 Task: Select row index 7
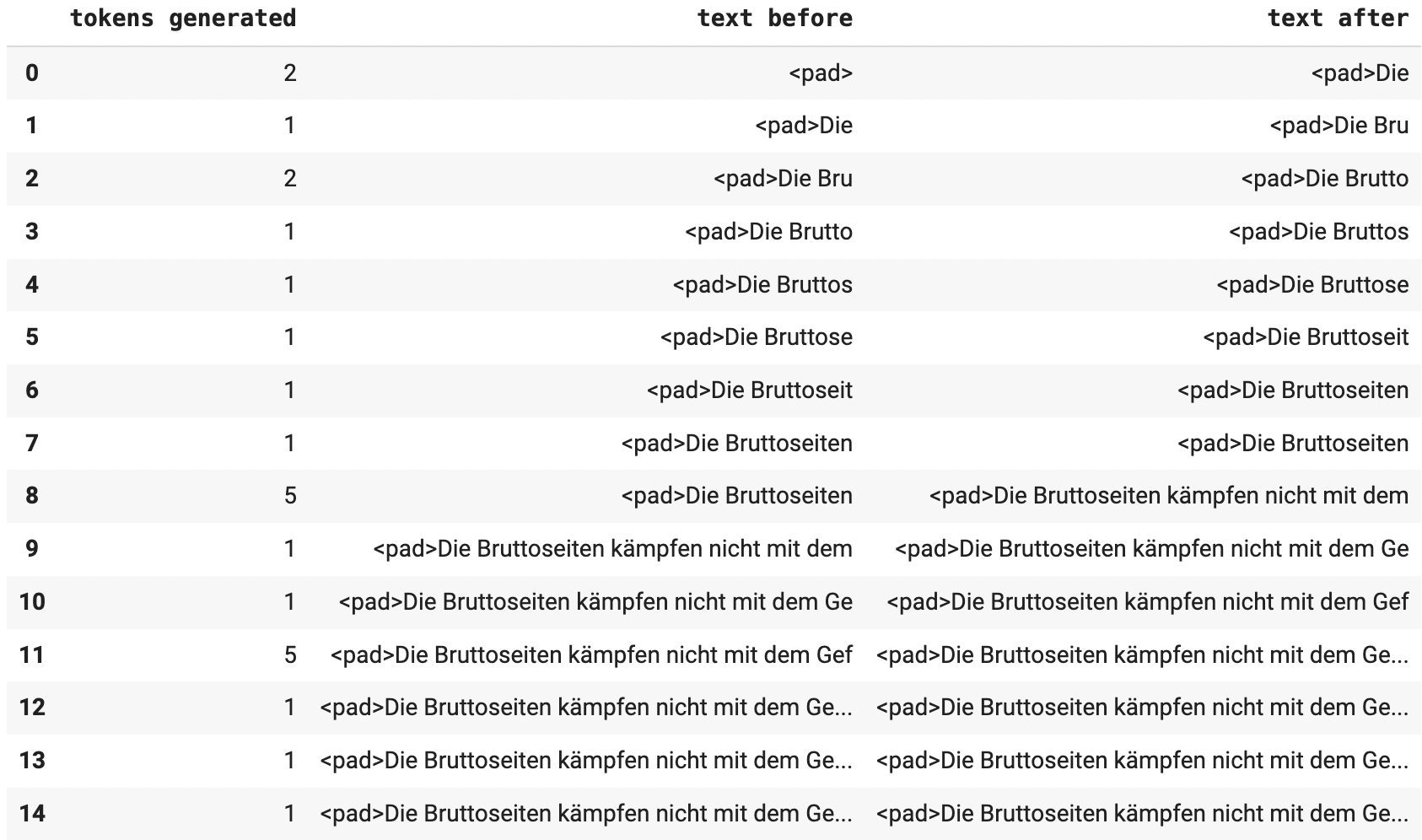pos(32,443)
